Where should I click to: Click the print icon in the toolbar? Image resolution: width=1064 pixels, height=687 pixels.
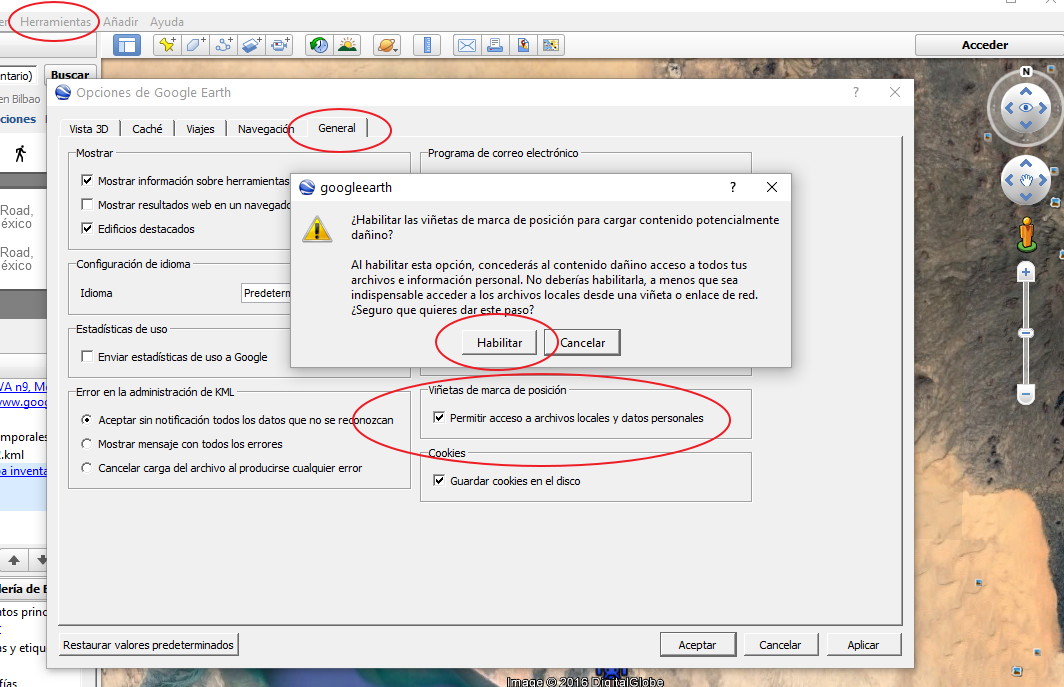click(x=494, y=45)
